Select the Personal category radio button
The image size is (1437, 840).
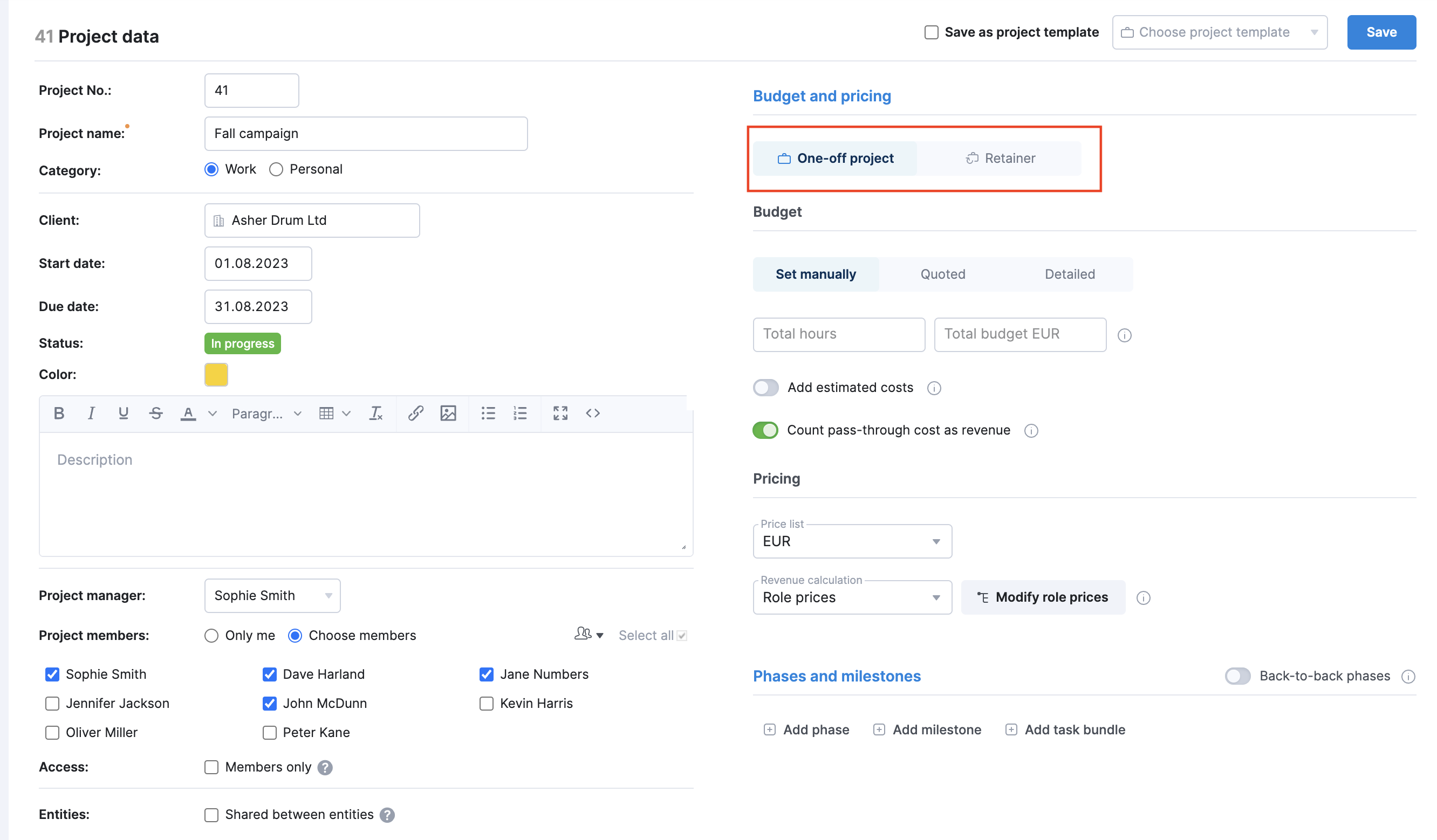click(276, 169)
